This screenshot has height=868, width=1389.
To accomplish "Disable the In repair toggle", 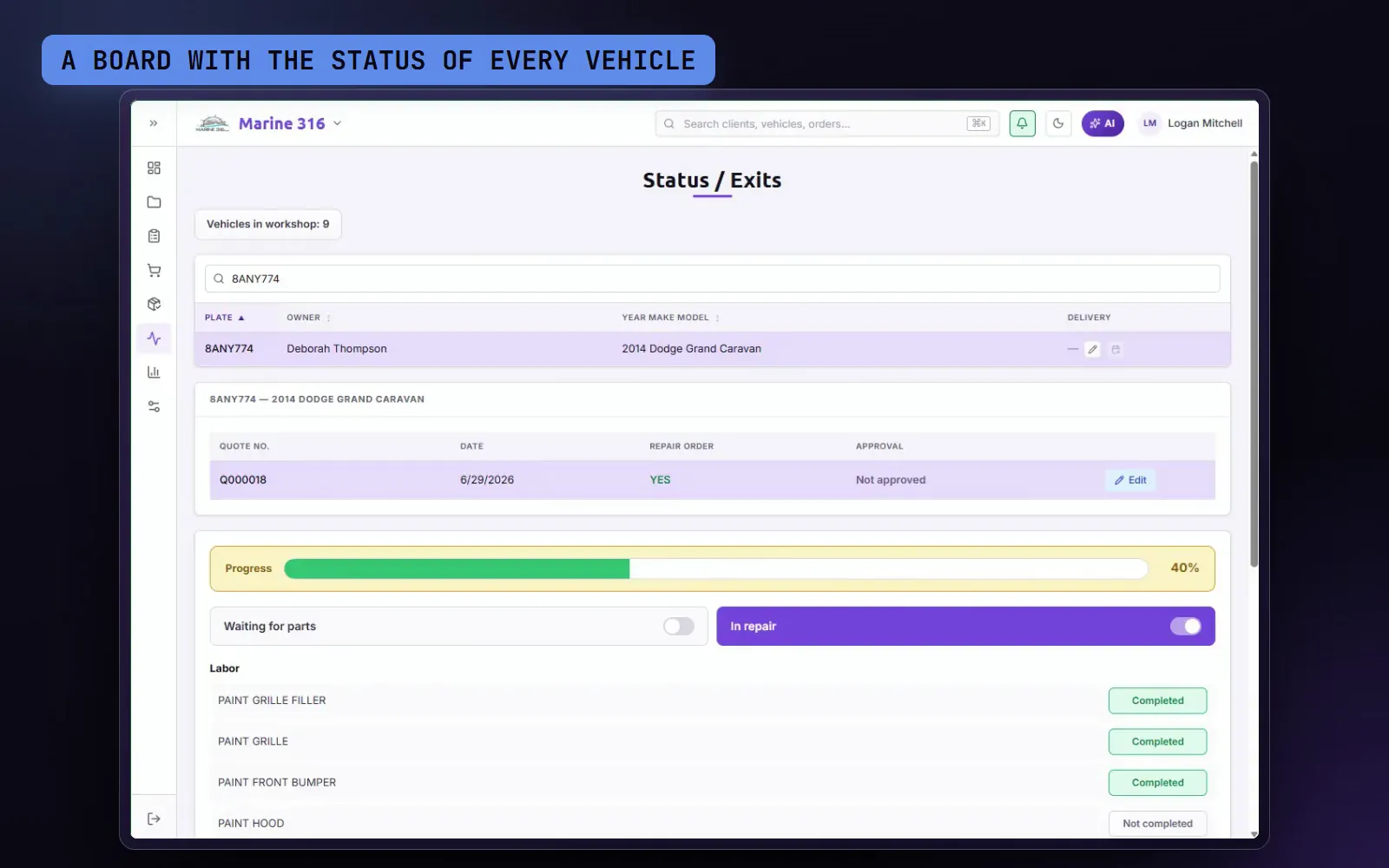I will point(1185,626).
